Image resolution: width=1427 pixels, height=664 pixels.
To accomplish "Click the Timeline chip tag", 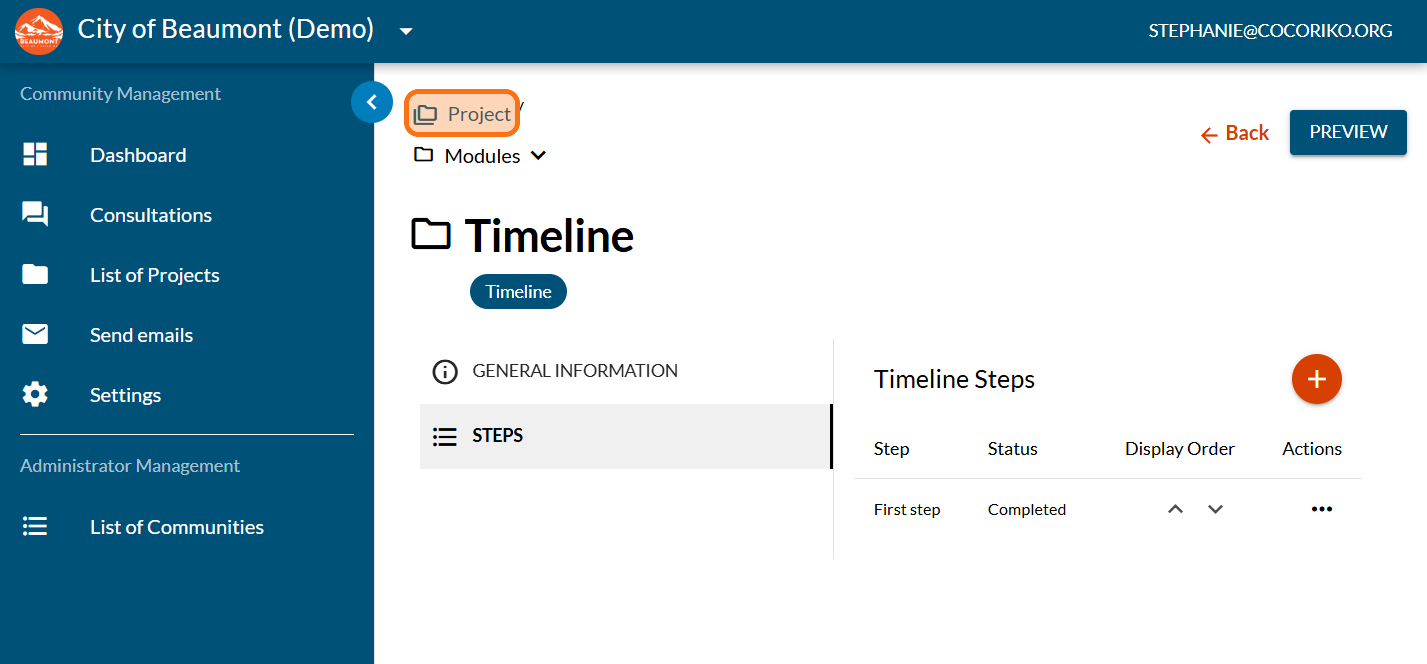I will pyautogui.click(x=518, y=292).
